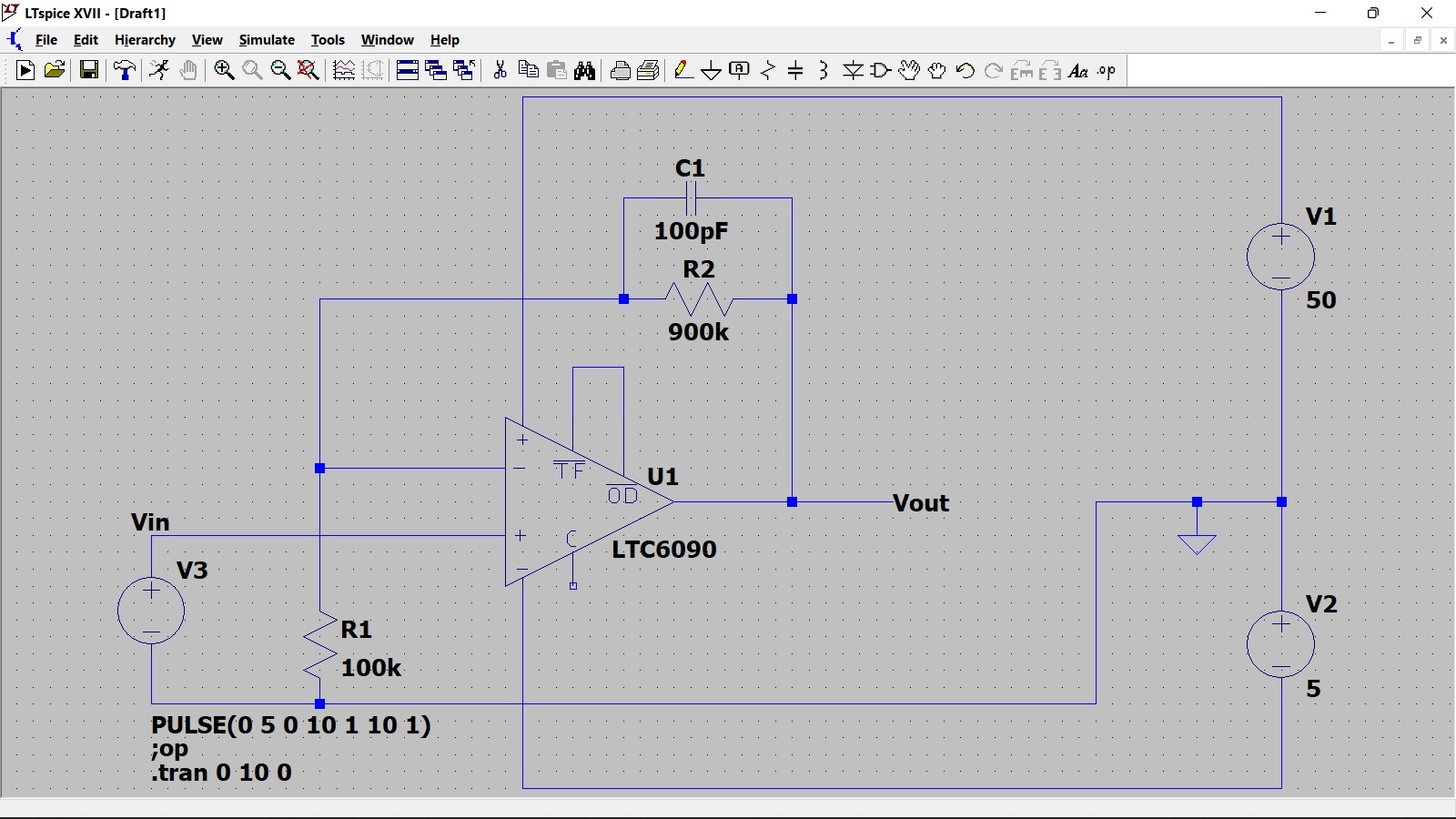The image size is (1456, 819).
Task: Open the Component gate icon
Action: (x=881, y=70)
